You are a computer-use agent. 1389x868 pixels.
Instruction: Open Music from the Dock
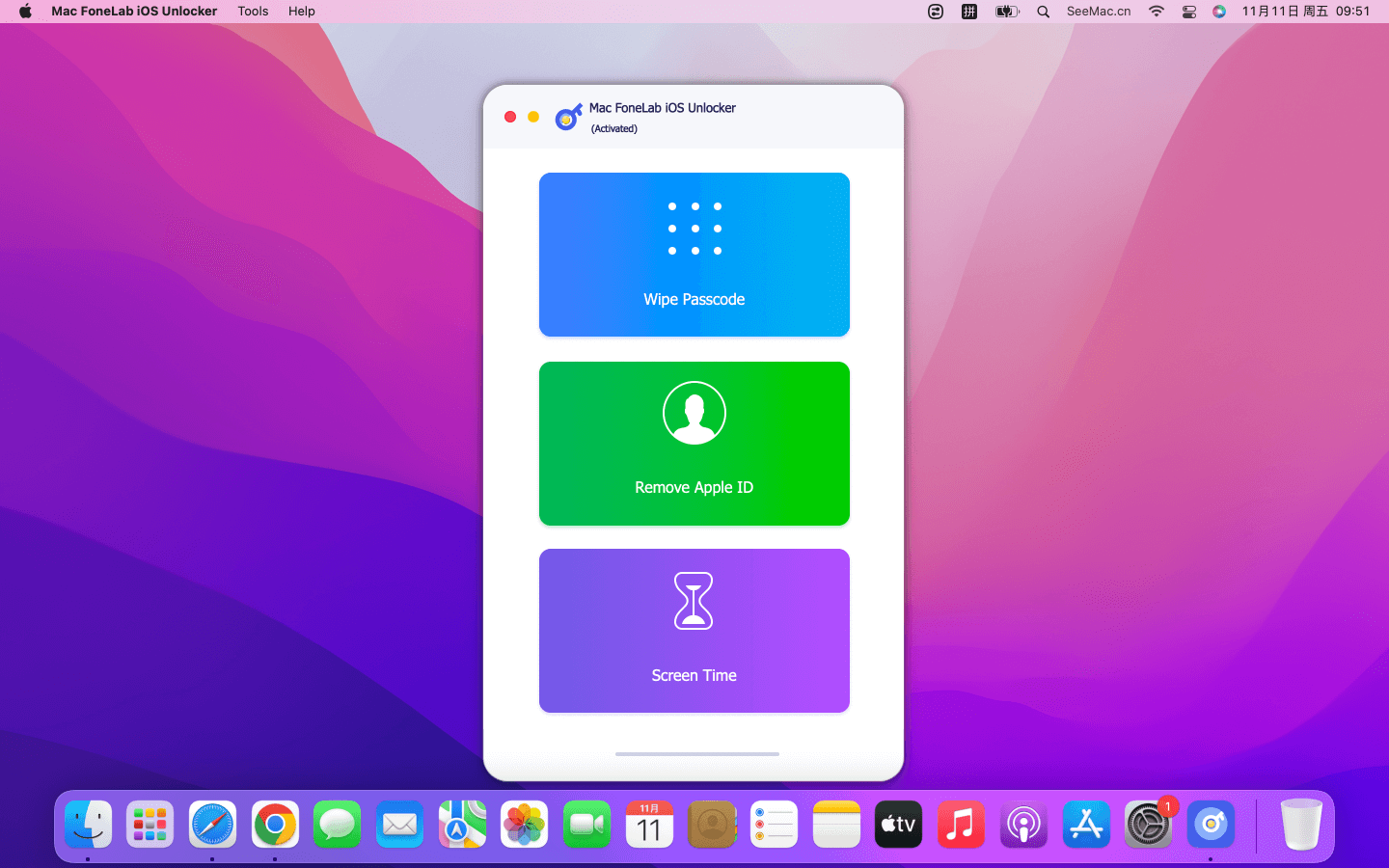pyautogui.click(x=961, y=825)
